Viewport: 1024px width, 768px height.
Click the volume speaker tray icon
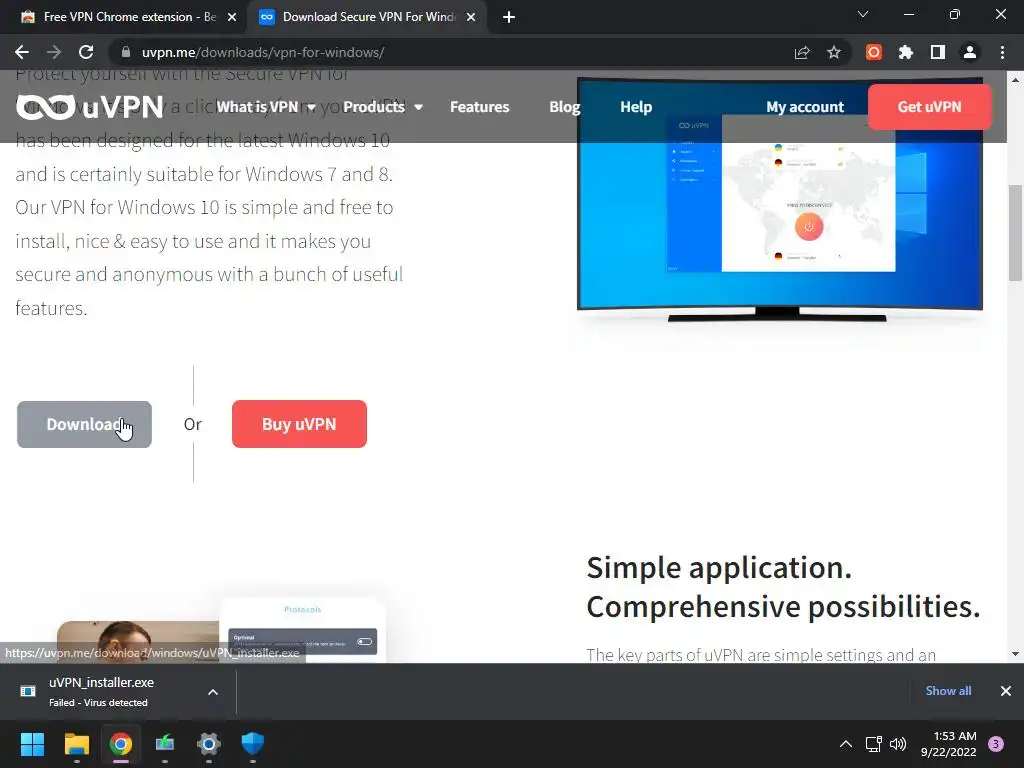point(899,744)
